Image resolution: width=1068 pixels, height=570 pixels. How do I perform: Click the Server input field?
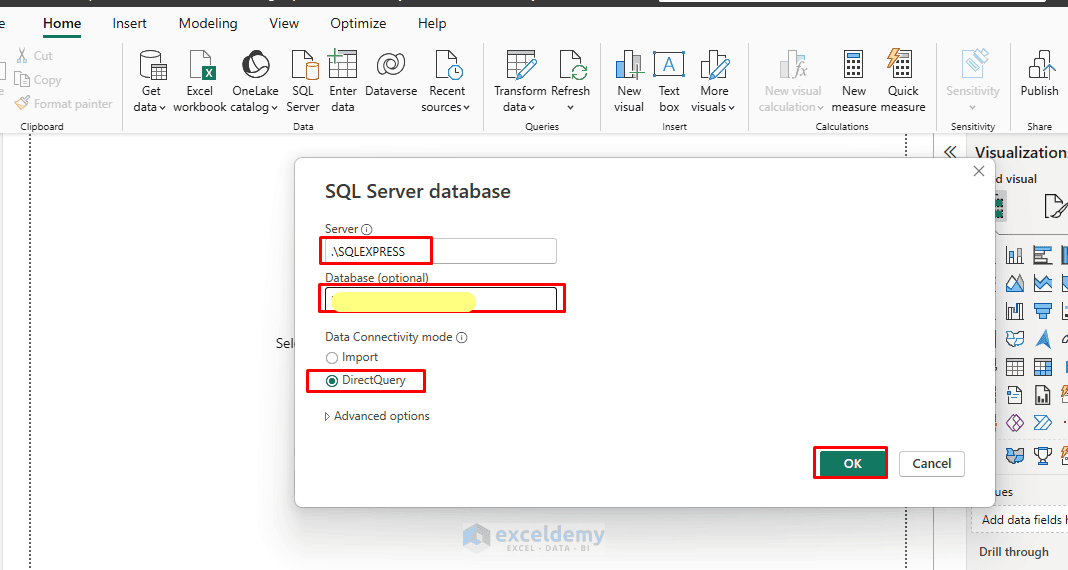point(441,251)
